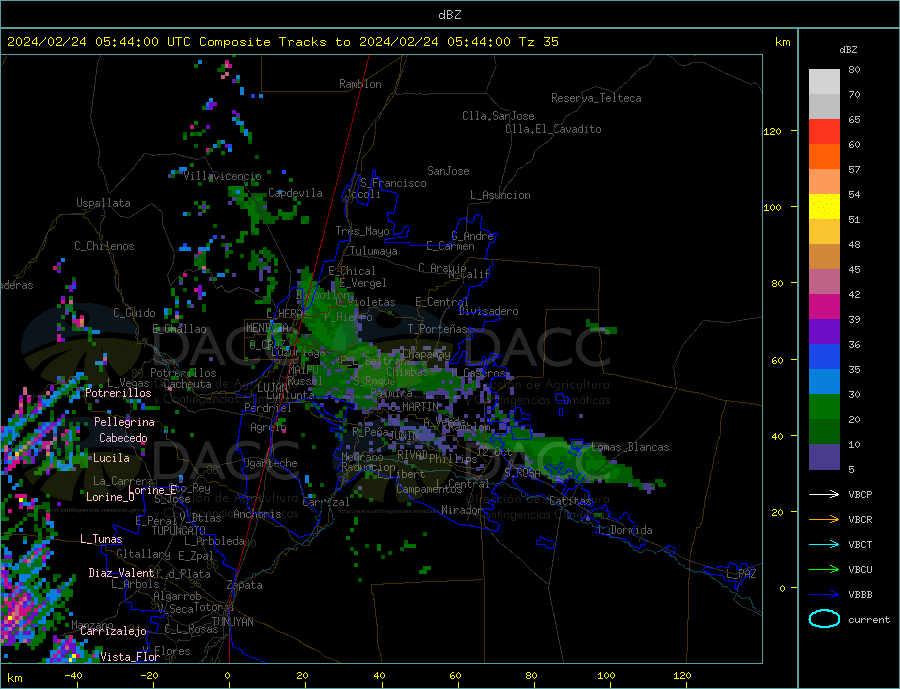Select the yellow dotted swatch near 51
900x689 pixels.
point(824,207)
